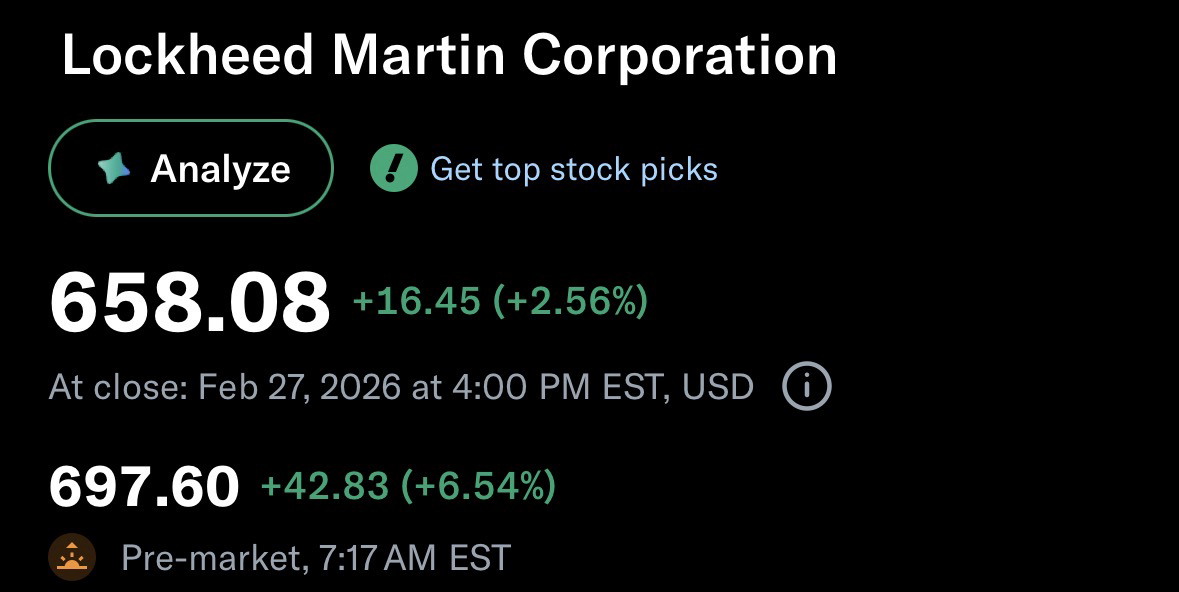1179x592 pixels.
Task: Click the +42.83 pre-market change value
Action: [324, 486]
